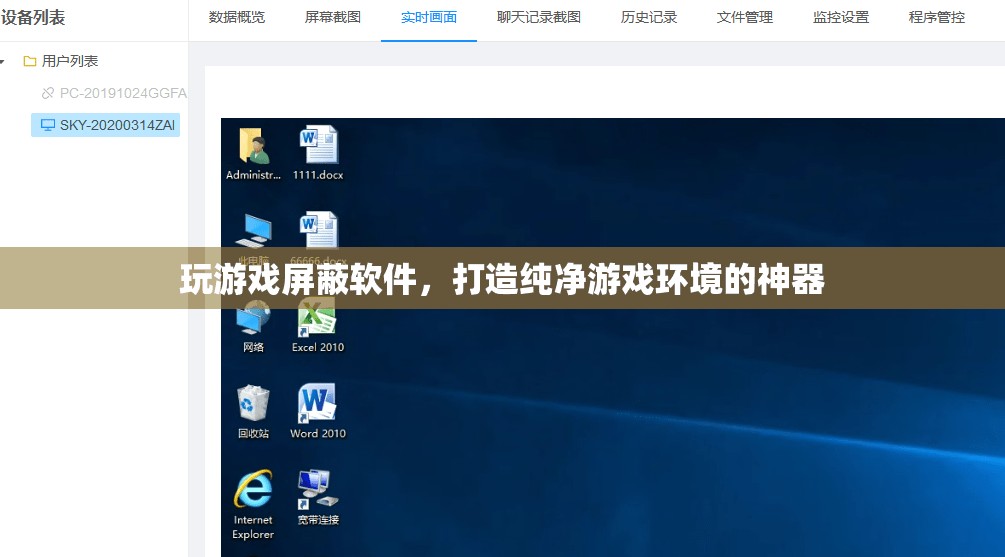Select 用户列表 tree node label
Screen dimensions: 1005x557
(x=70, y=61)
